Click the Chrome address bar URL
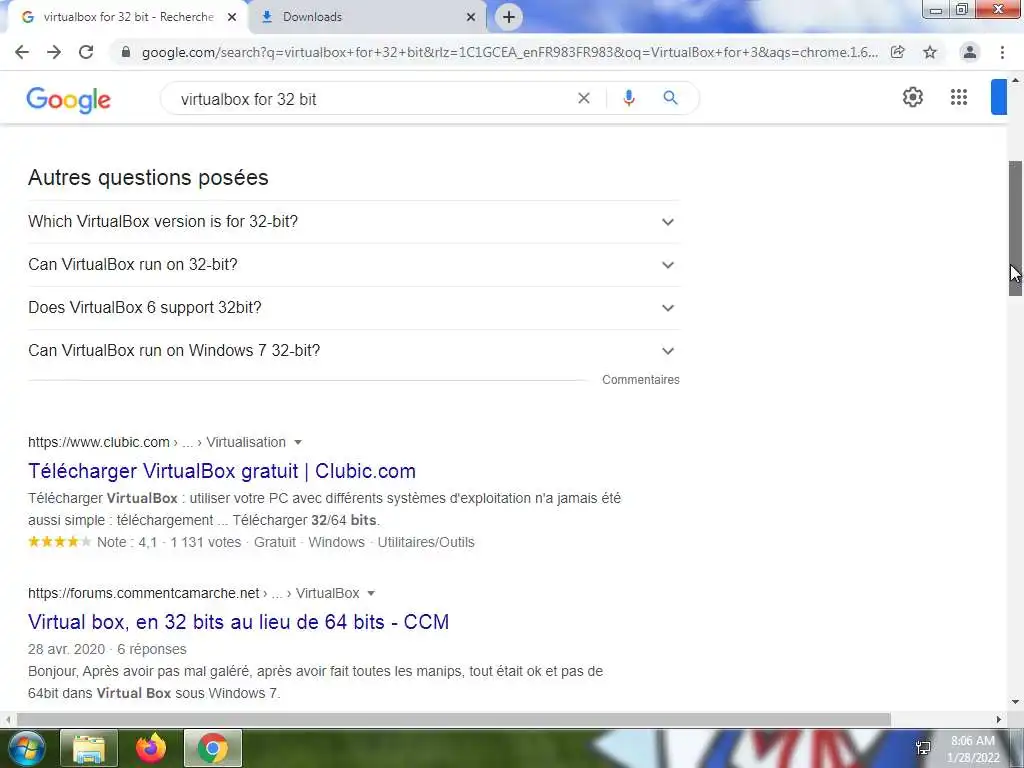This screenshot has height=768, width=1024. [x=509, y=52]
